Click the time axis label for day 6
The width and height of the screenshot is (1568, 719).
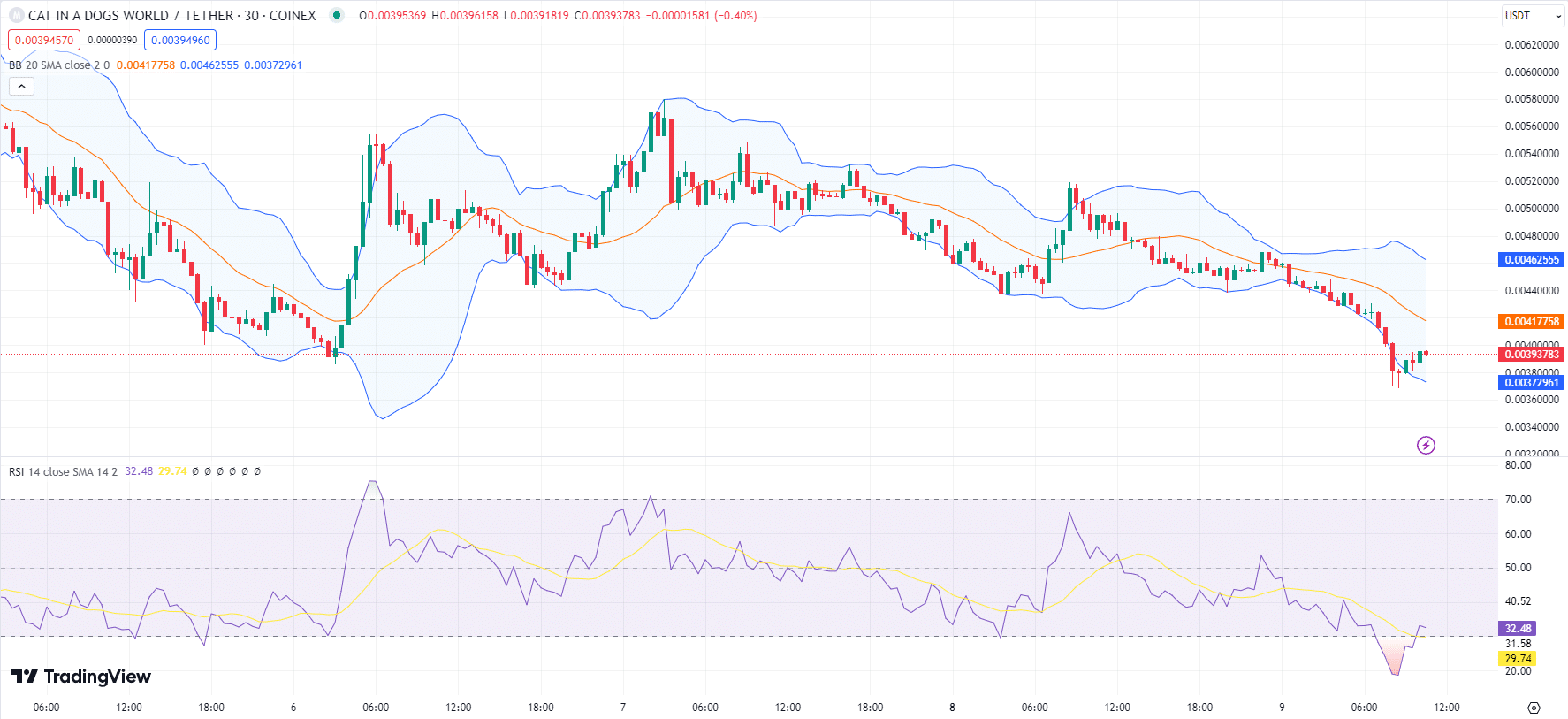point(293,708)
